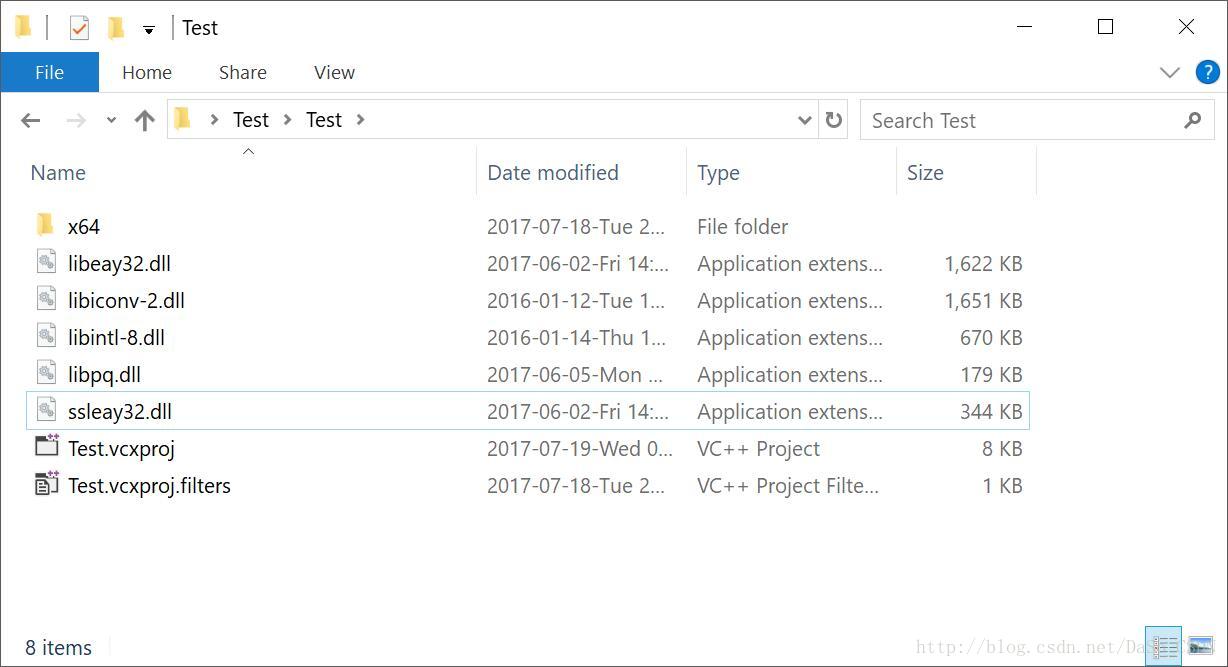Show recent locations dropdown arrow
Image resolution: width=1228 pixels, height=667 pixels.
[111, 120]
